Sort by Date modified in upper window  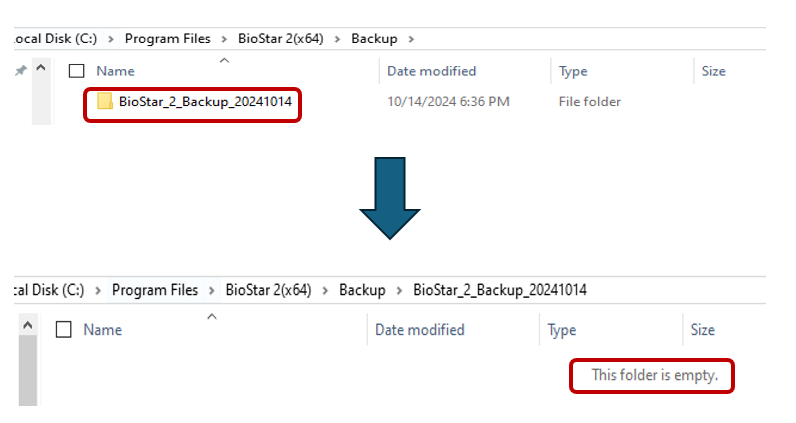coord(432,71)
